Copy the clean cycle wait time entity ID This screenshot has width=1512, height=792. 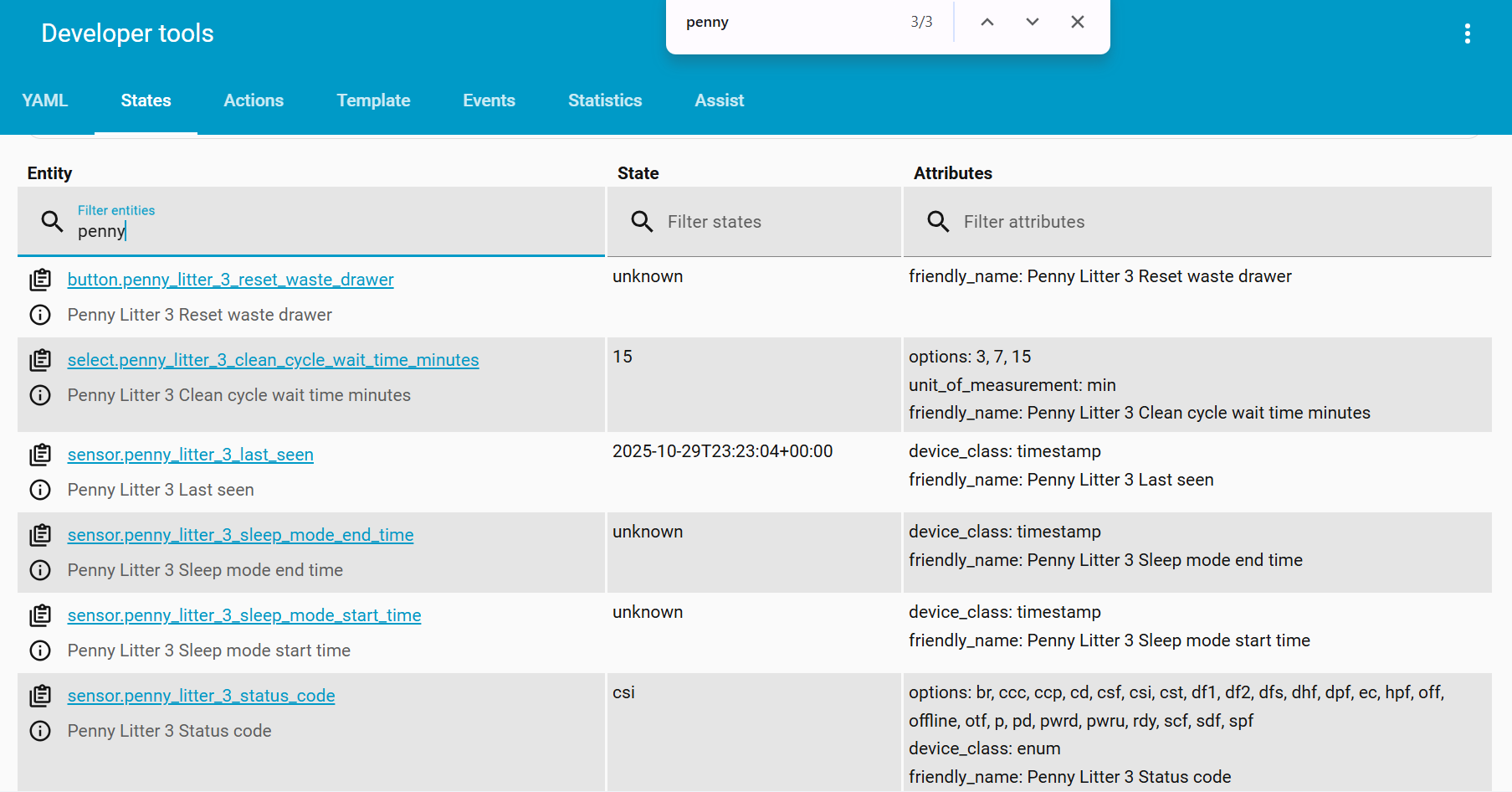[x=40, y=360]
